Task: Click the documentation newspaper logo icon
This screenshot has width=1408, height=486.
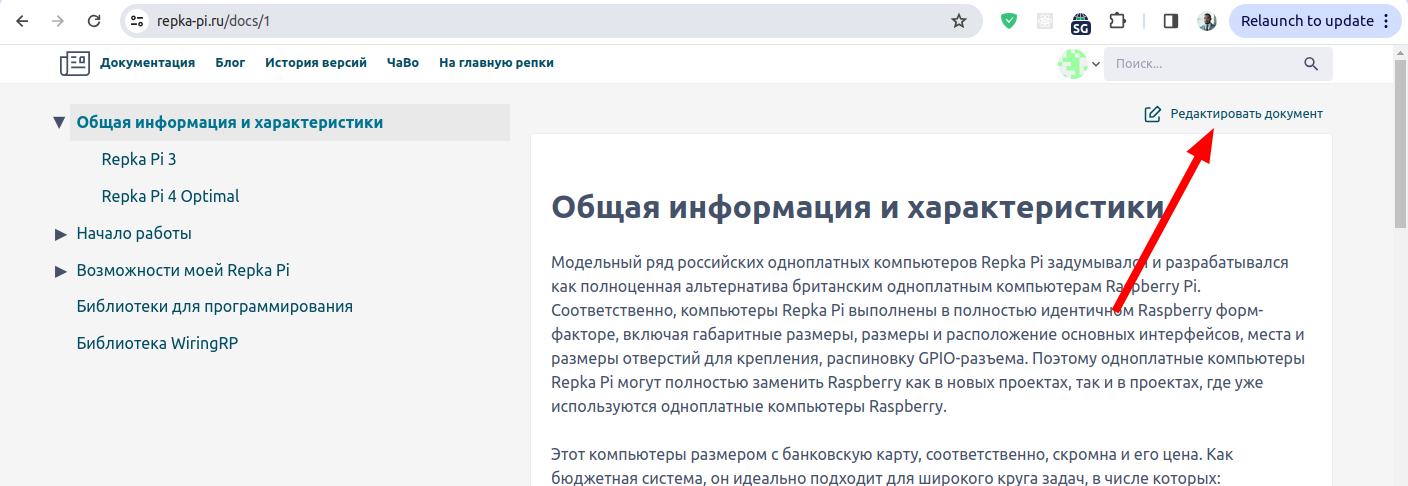Action: click(x=74, y=63)
